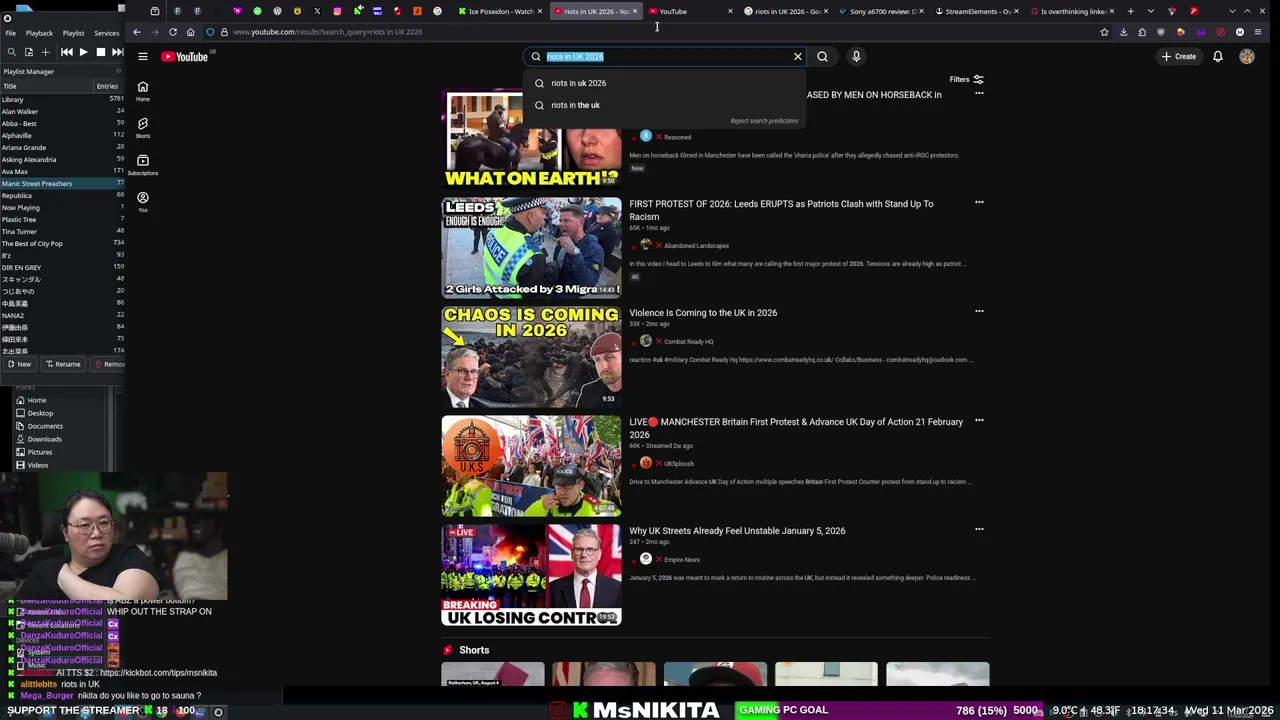
Task: Open the Instagram pinned tab
Action: click(x=337, y=11)
